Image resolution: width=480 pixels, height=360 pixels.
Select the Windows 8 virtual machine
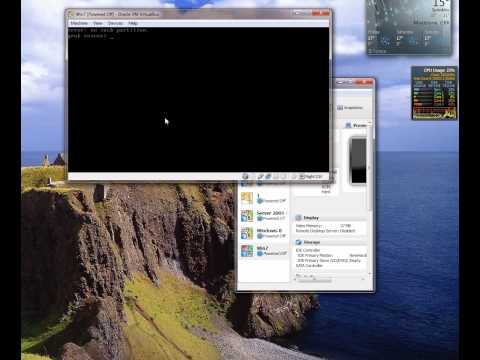pos(264,233)
